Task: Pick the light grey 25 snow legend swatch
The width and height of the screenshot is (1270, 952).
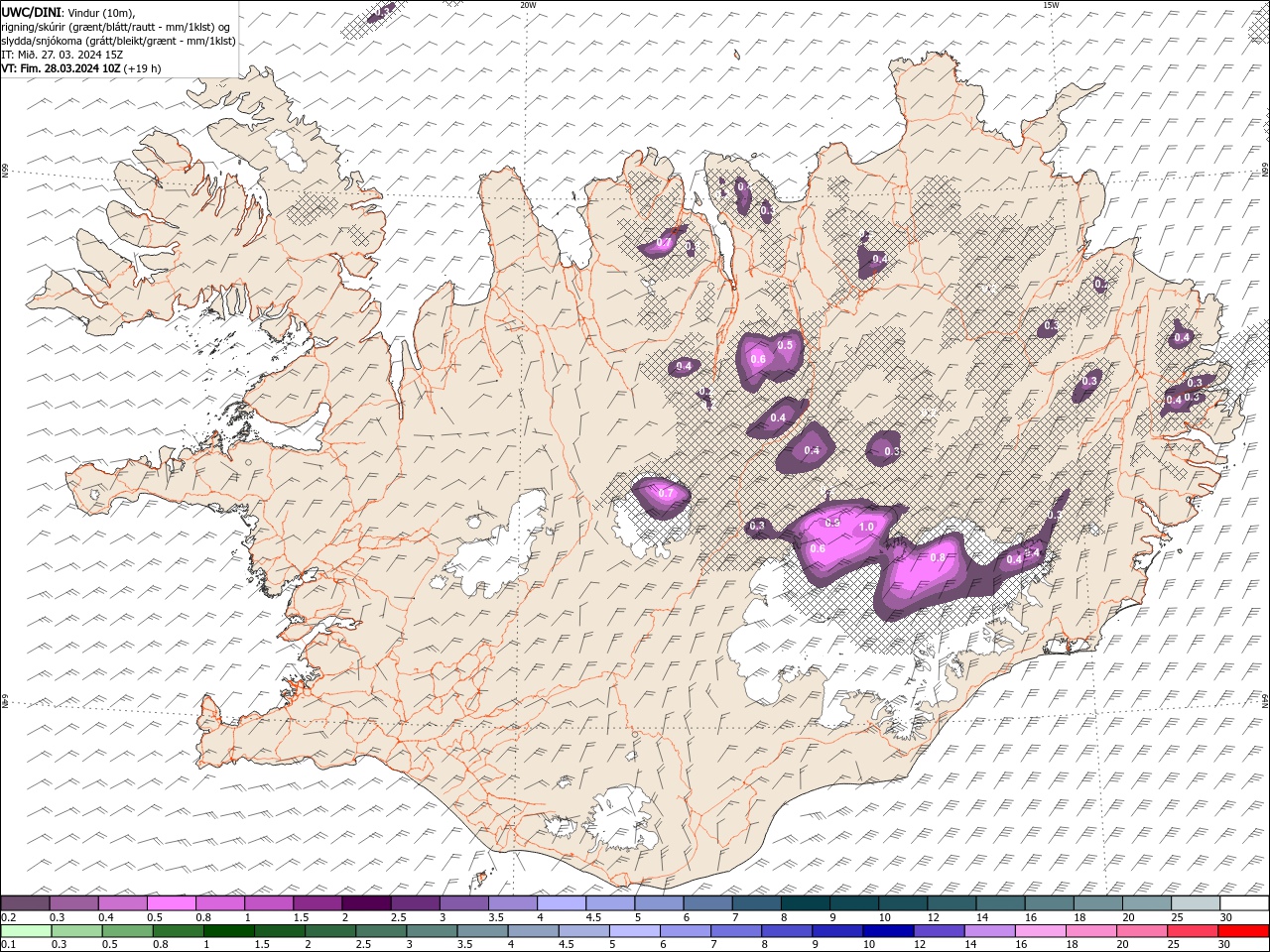Action: pyautogui.click(x=1195, y=902)
